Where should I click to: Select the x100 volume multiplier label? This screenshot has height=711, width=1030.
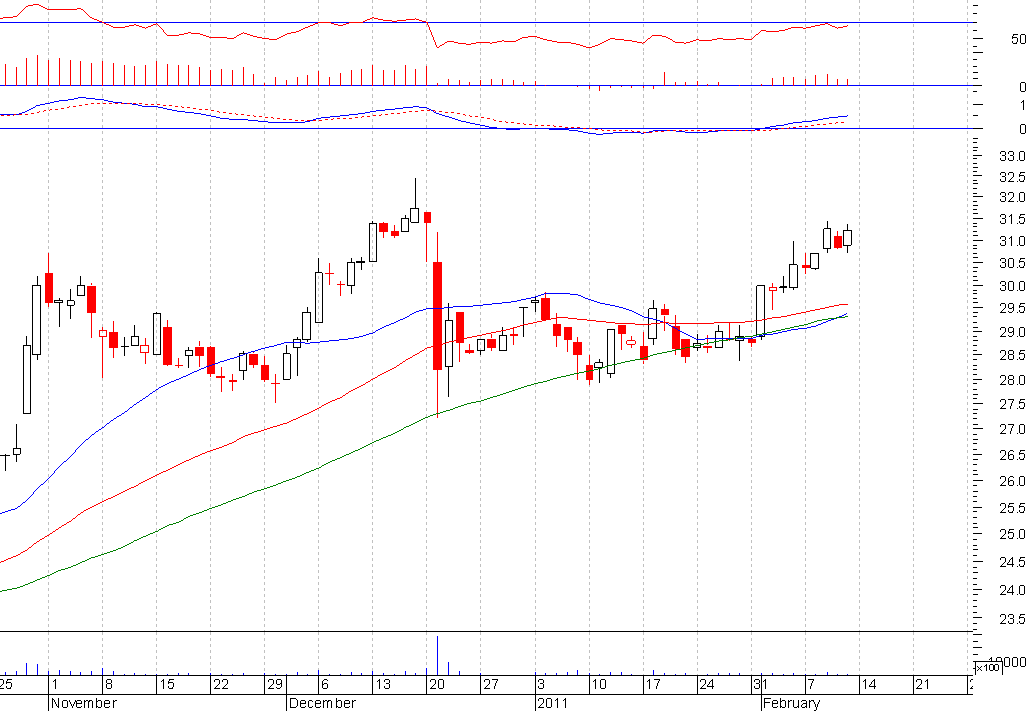(x=987, y=668)
